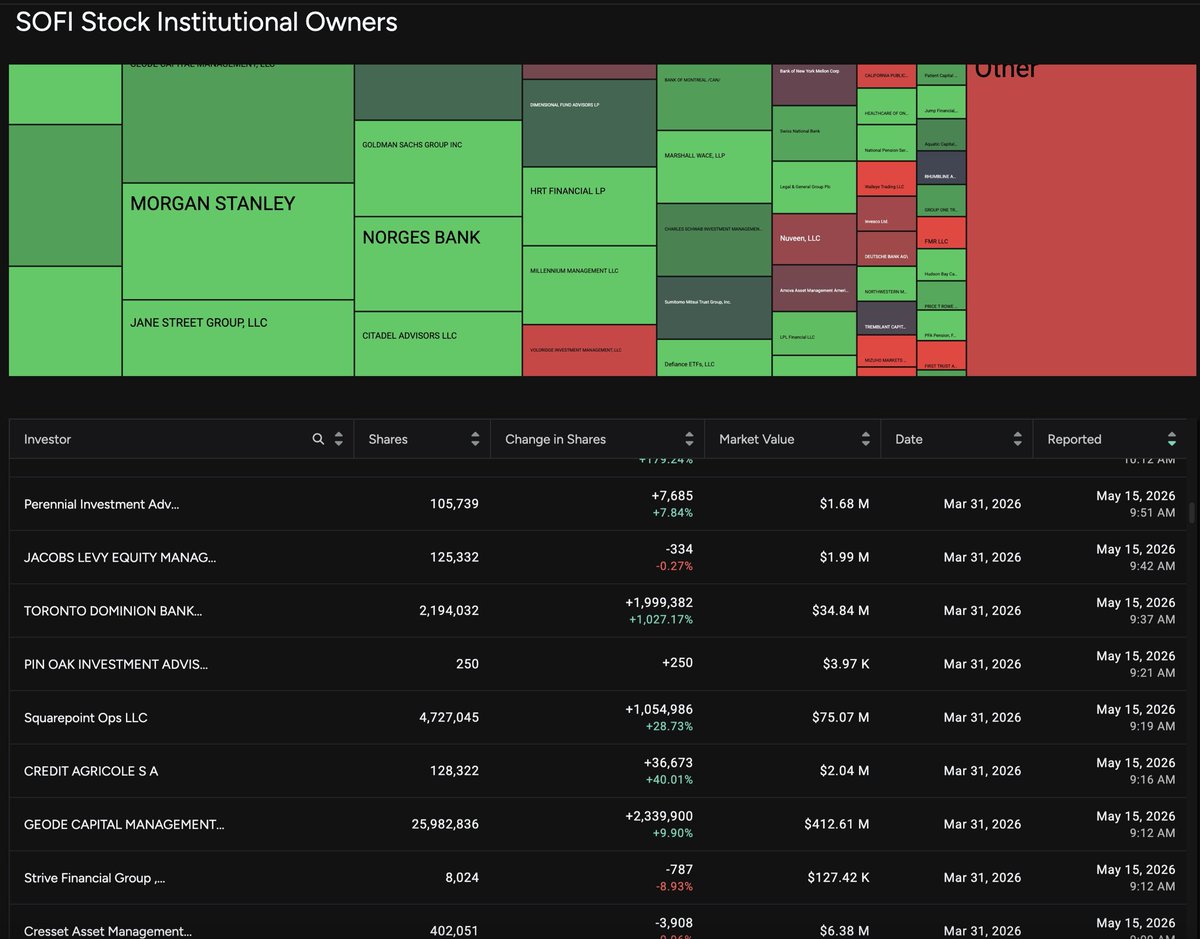Click the SOFI Stock Institutional Owners heading

coord(206,22)
